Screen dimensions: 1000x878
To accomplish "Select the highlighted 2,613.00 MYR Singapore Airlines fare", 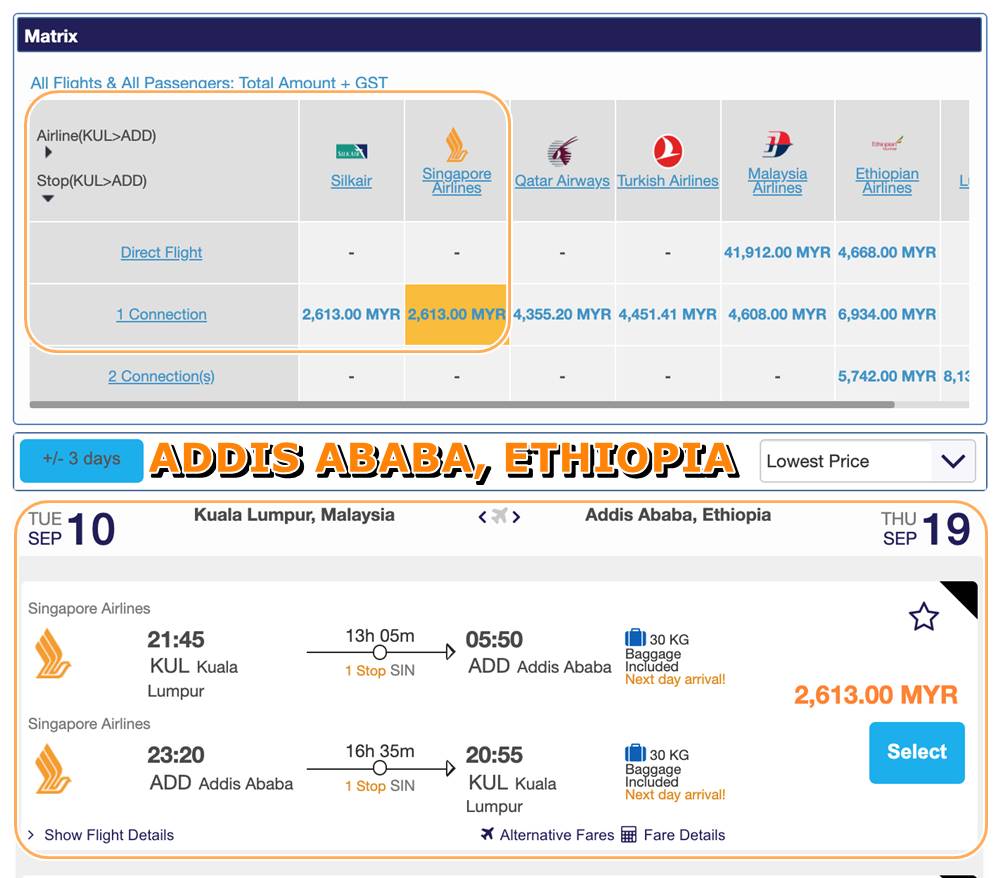I will pos(457,314).
